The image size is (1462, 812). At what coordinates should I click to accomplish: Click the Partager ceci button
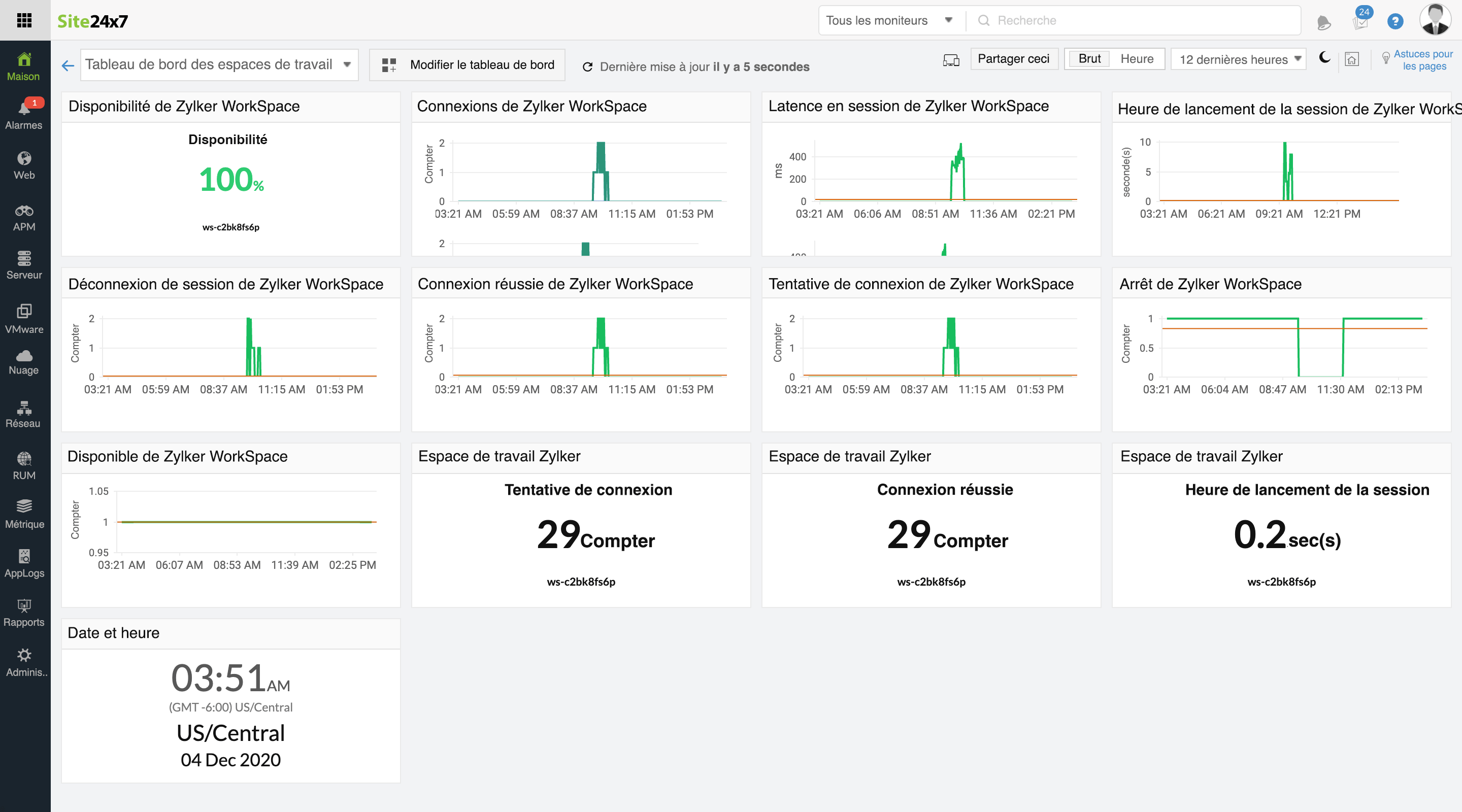pos(1014,58)
